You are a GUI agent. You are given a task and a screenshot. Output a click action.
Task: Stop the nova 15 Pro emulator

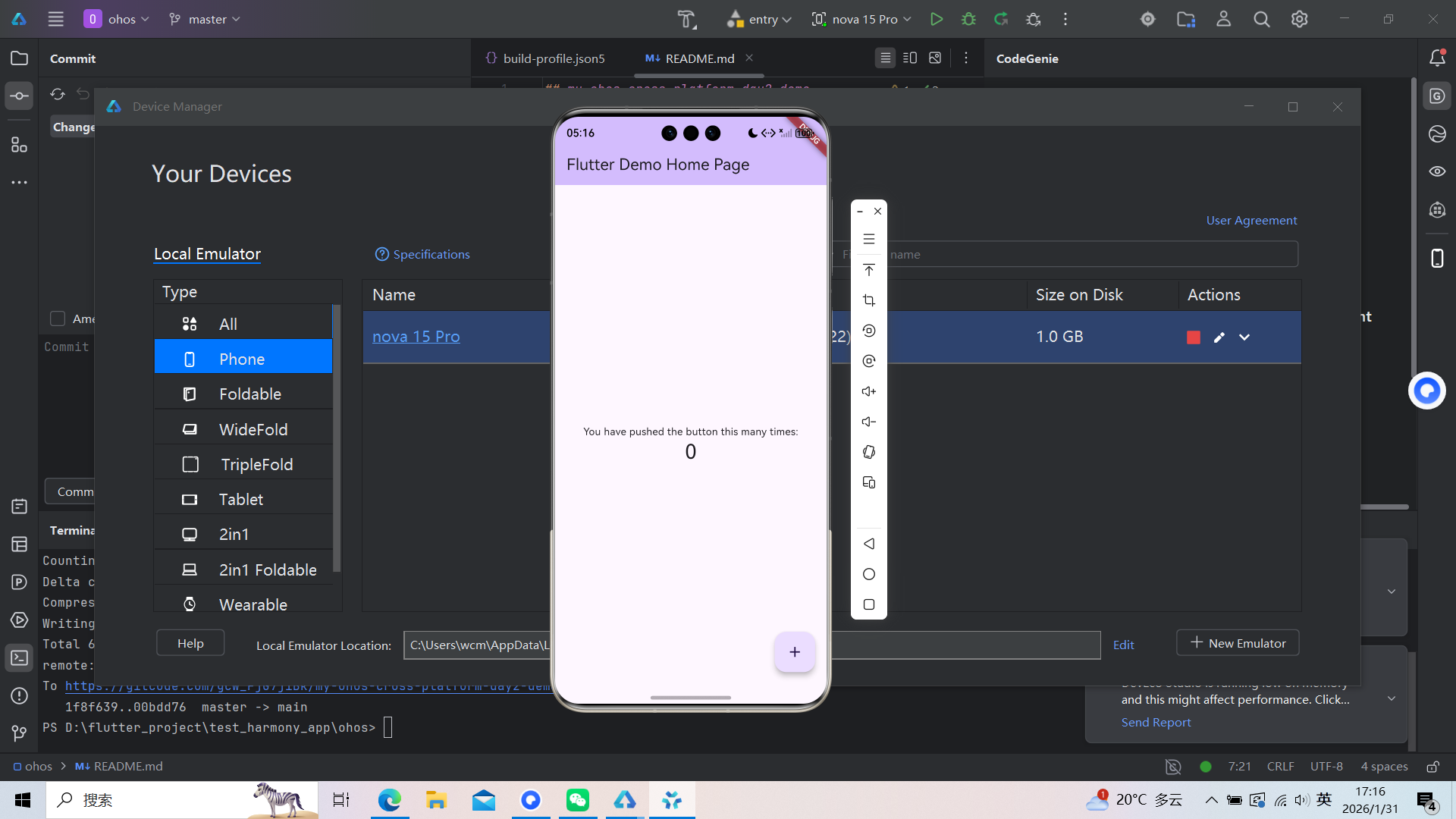1194,337
